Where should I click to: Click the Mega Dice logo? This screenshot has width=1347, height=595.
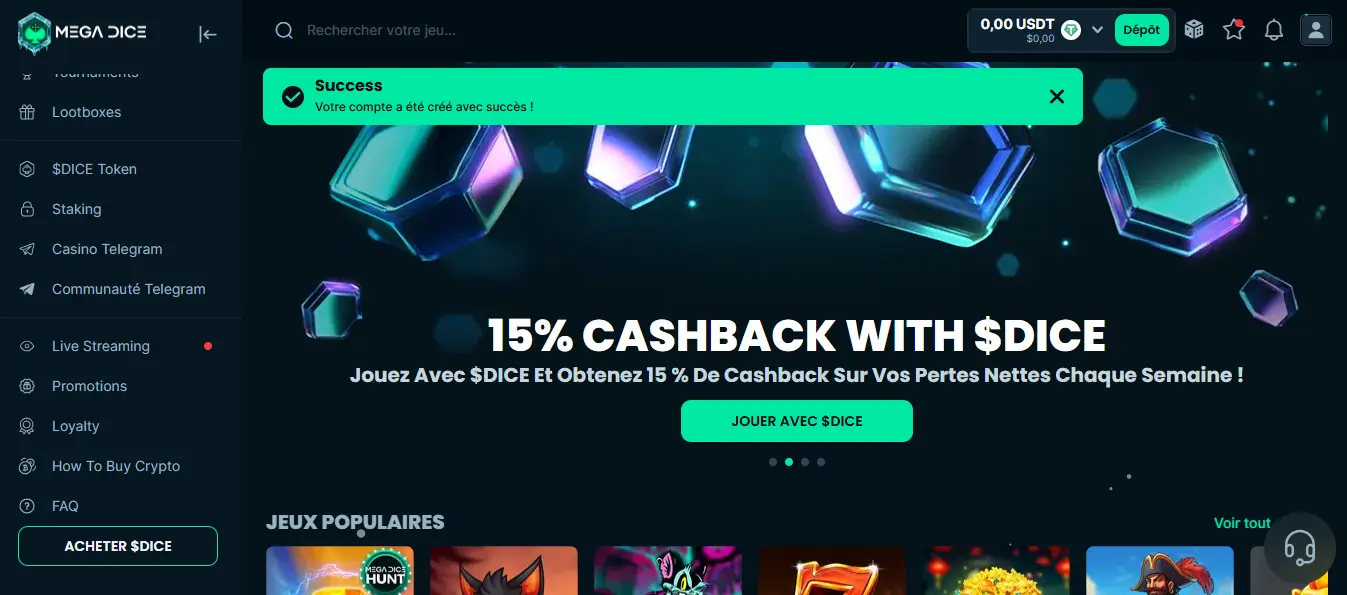[82, 32]
